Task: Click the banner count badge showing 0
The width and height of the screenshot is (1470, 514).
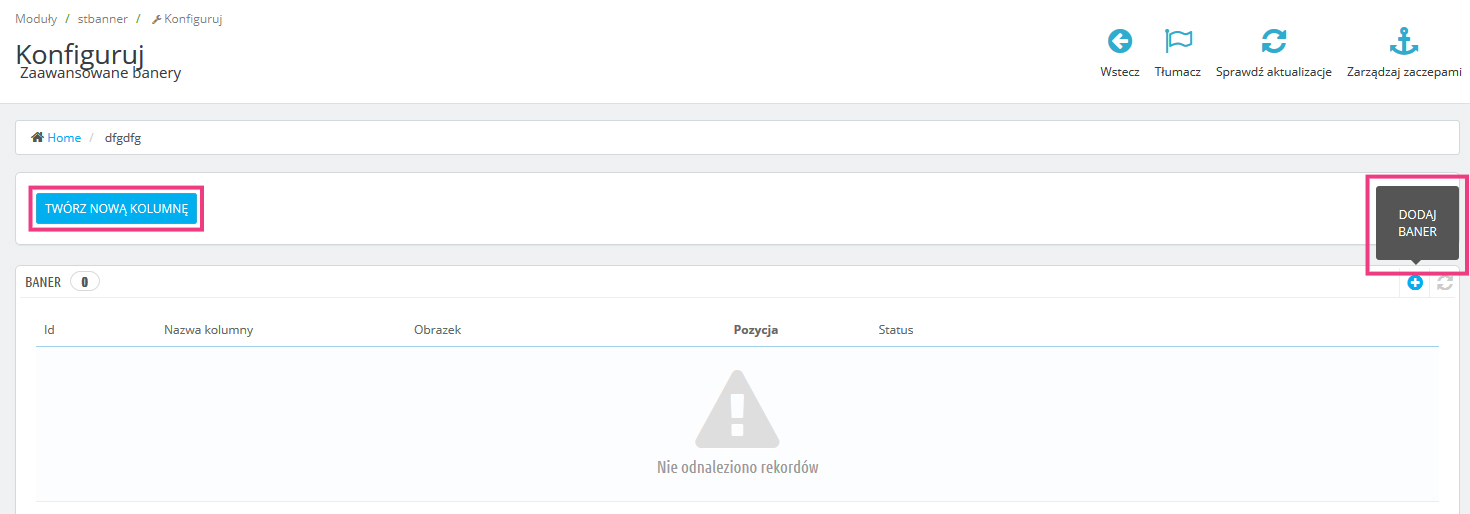Action: [84, 282]
